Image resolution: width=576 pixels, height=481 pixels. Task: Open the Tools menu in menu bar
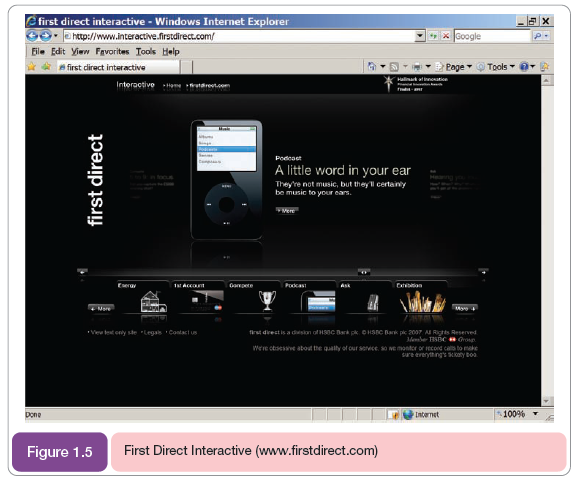pos(146,51)
